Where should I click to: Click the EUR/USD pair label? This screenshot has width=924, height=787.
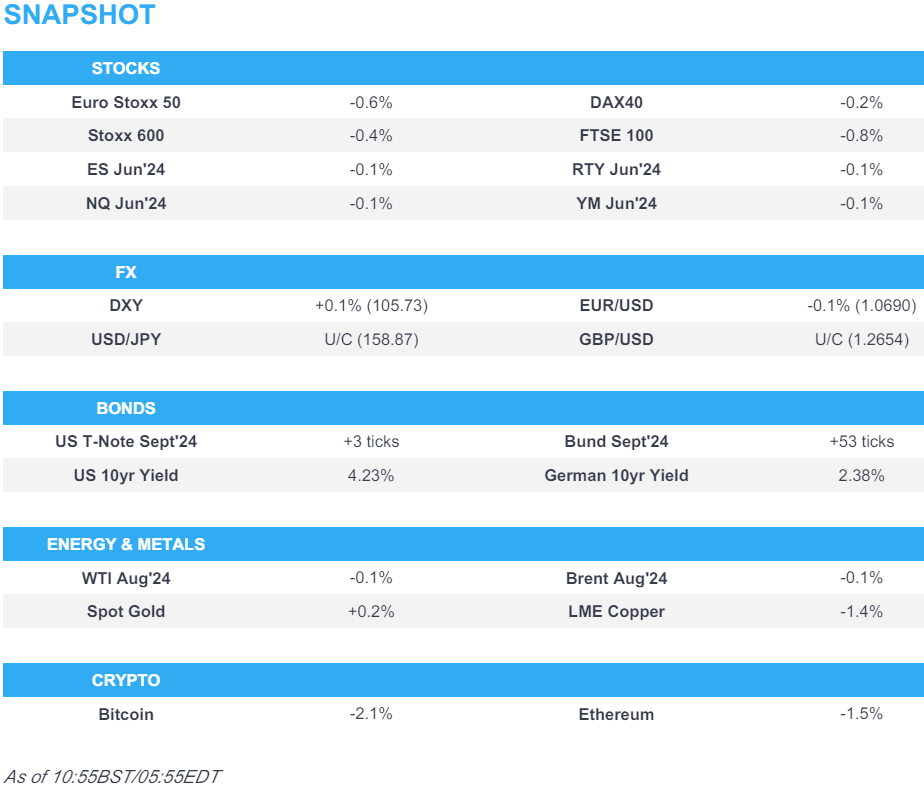(616, 306)
